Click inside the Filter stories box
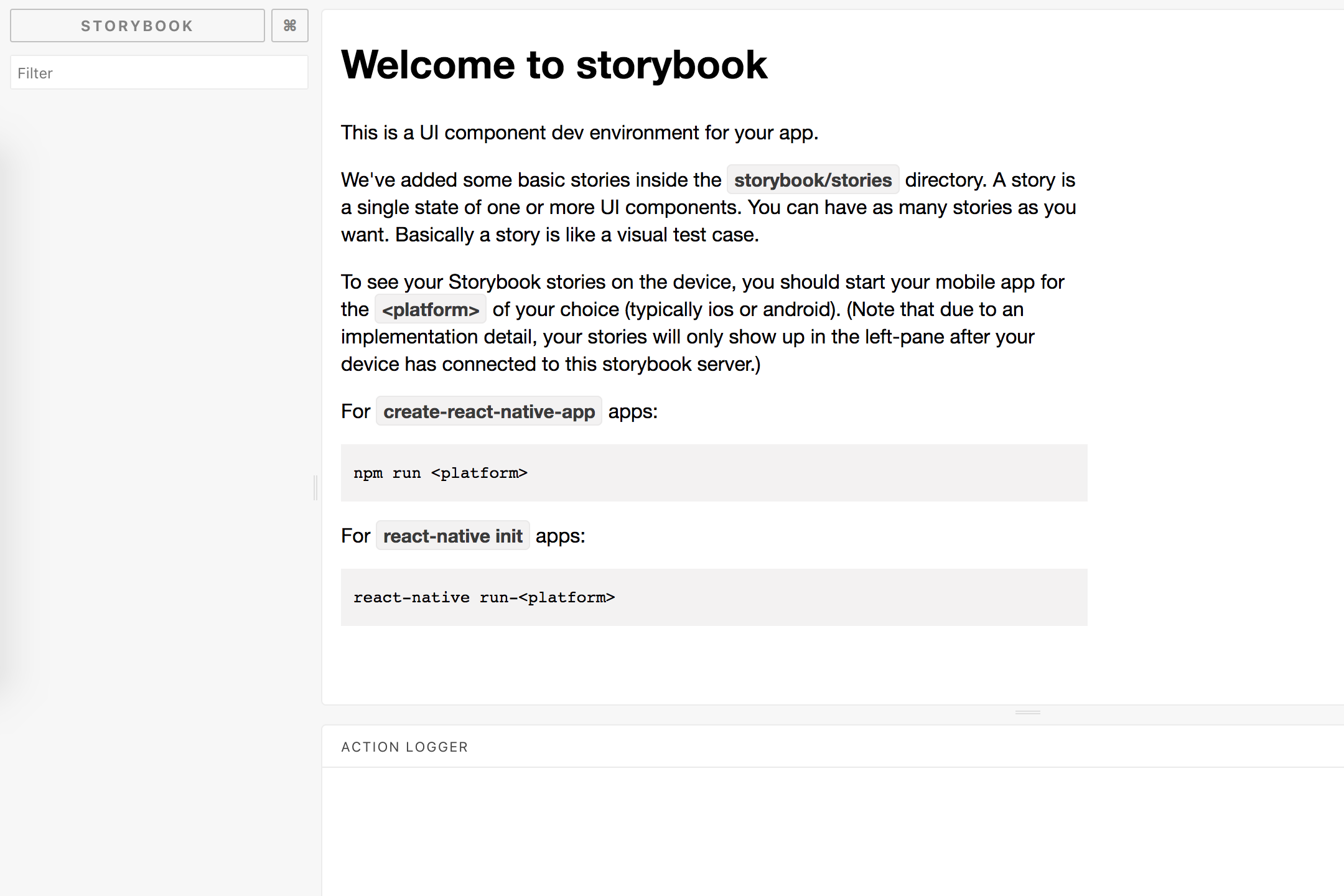1344x896 pixels. (159, 72)
